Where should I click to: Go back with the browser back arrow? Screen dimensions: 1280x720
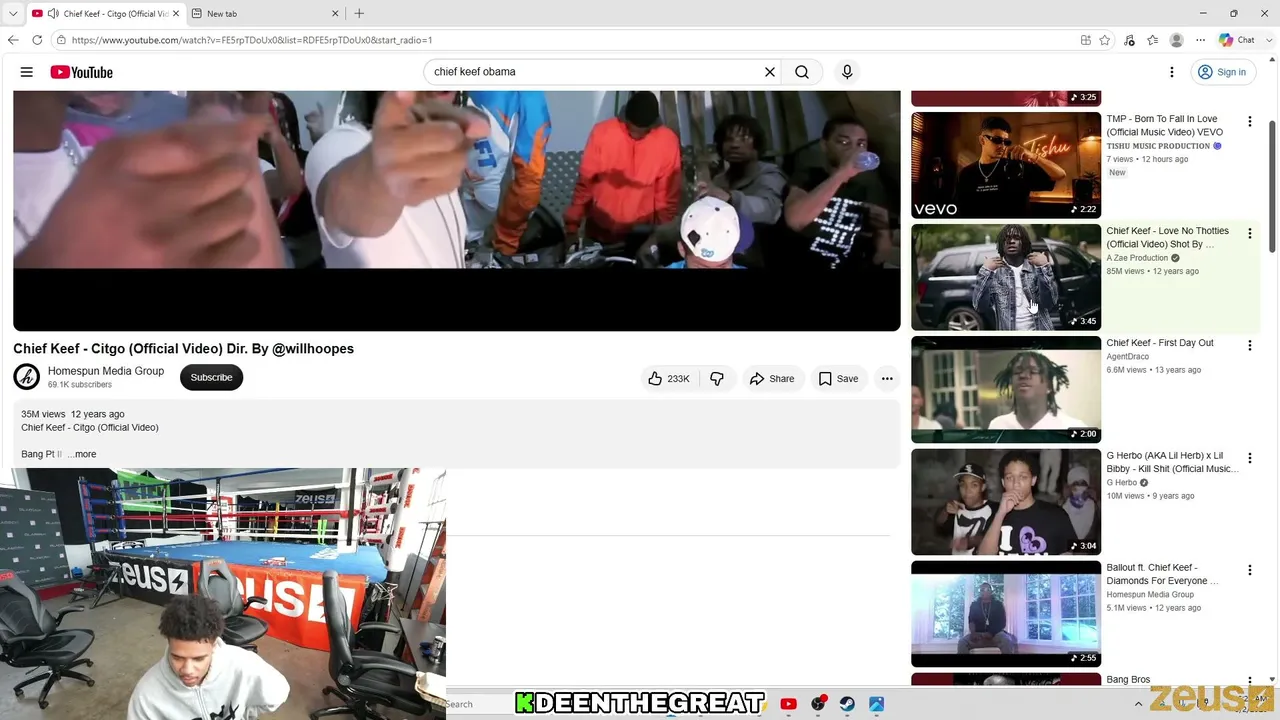click(x=13, y=40)
